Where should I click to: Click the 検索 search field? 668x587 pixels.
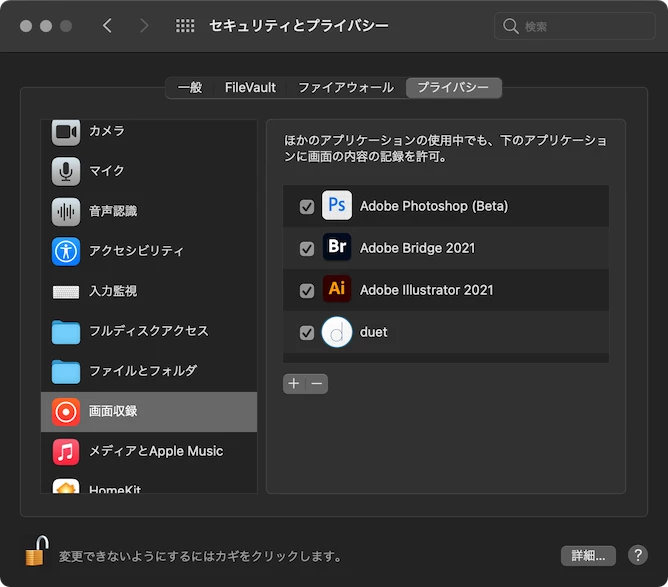click(574, 26)
